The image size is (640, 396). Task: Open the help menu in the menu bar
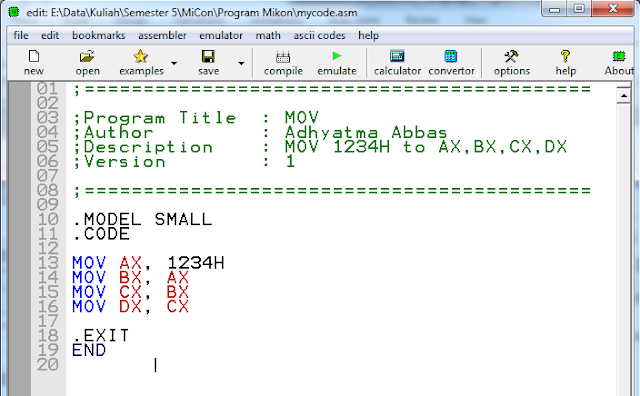(x=369, y=36)
